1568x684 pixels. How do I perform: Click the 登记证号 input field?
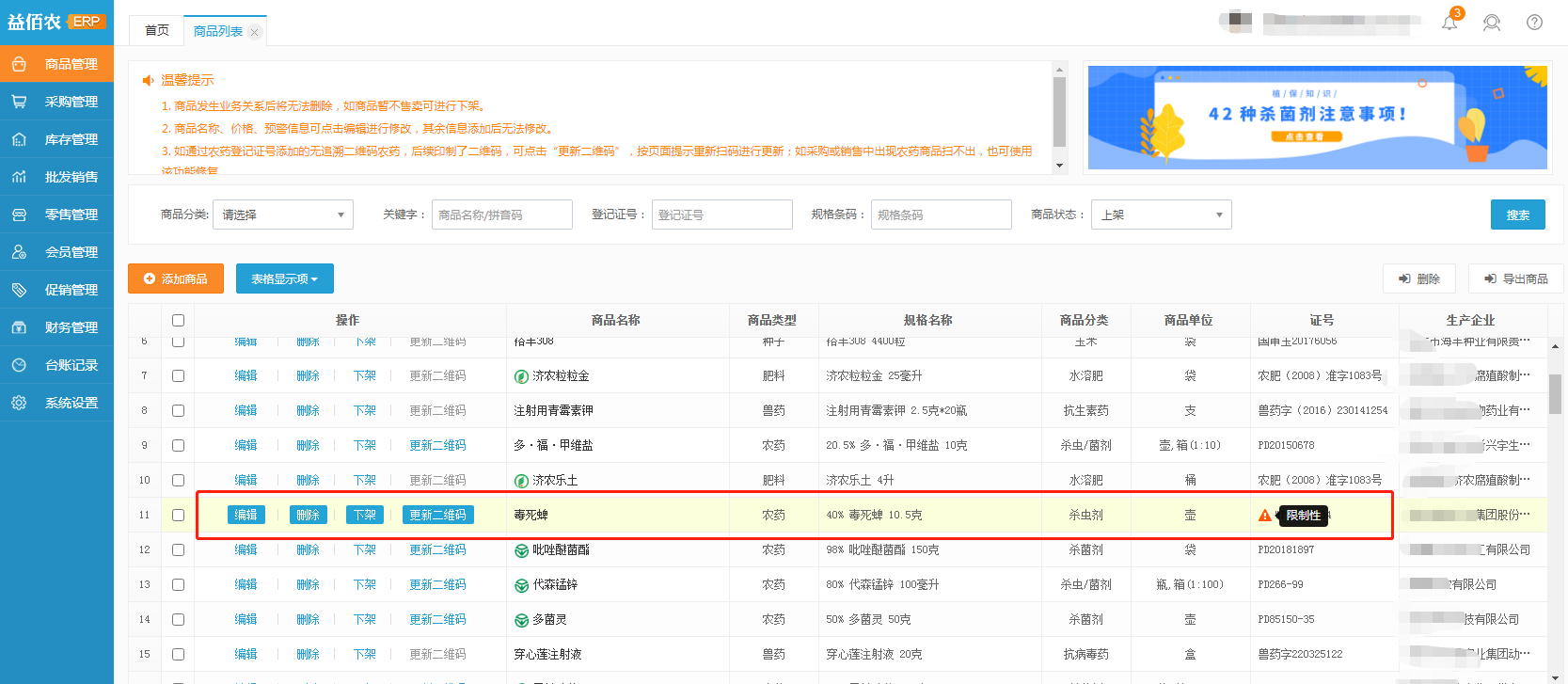(x=721, y=215)
